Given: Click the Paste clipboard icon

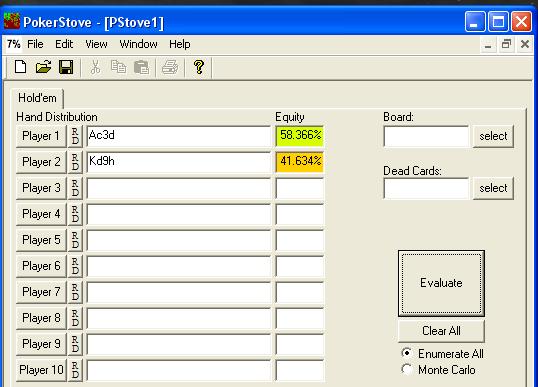Looking at the screenshot, I should (x=141, y=67).
